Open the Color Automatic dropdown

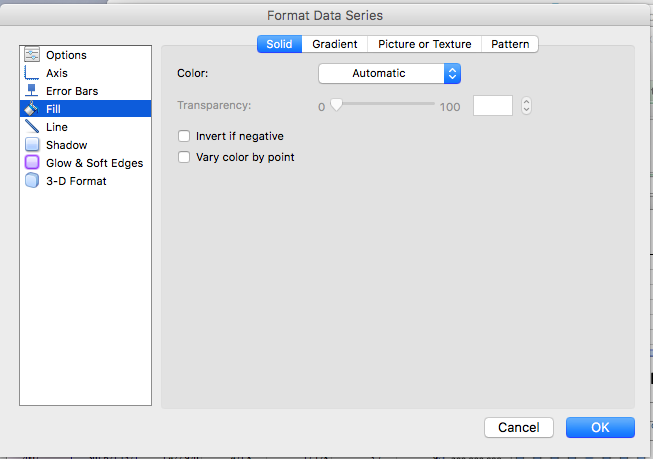389,73
